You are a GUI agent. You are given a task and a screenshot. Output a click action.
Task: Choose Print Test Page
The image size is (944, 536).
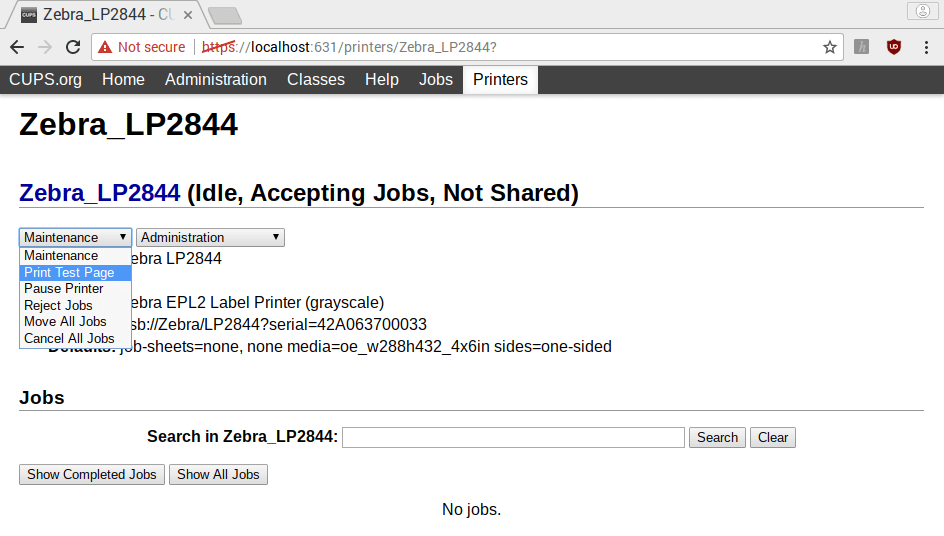pos(75,272)
